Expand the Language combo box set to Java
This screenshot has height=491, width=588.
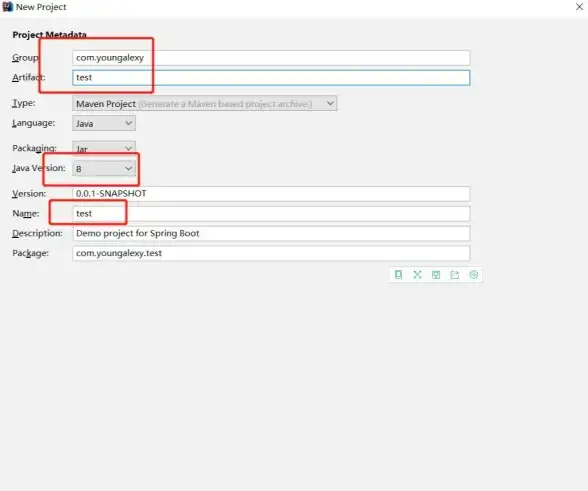point(104,123)
